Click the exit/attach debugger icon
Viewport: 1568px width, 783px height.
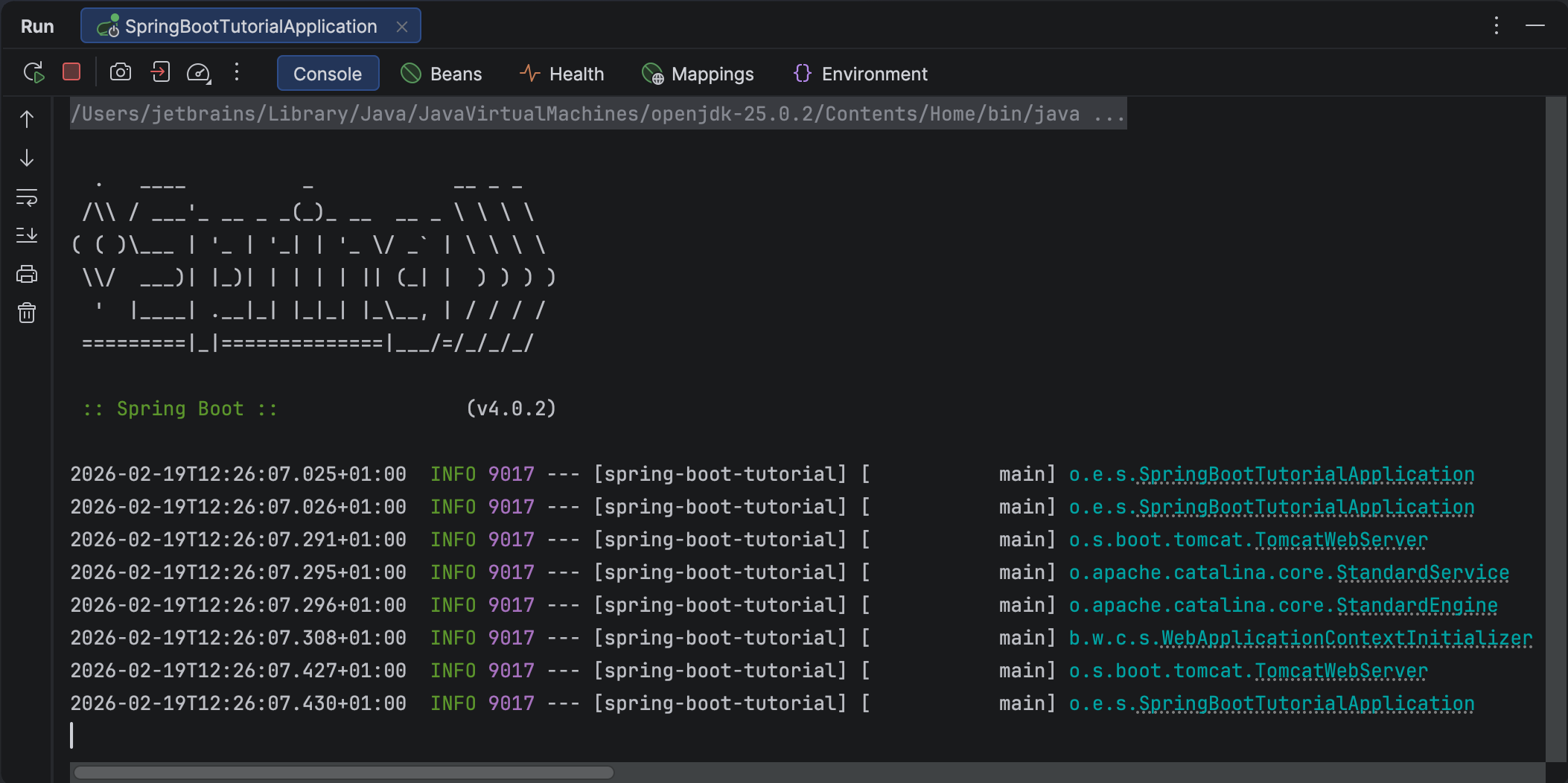click(160, 72)
